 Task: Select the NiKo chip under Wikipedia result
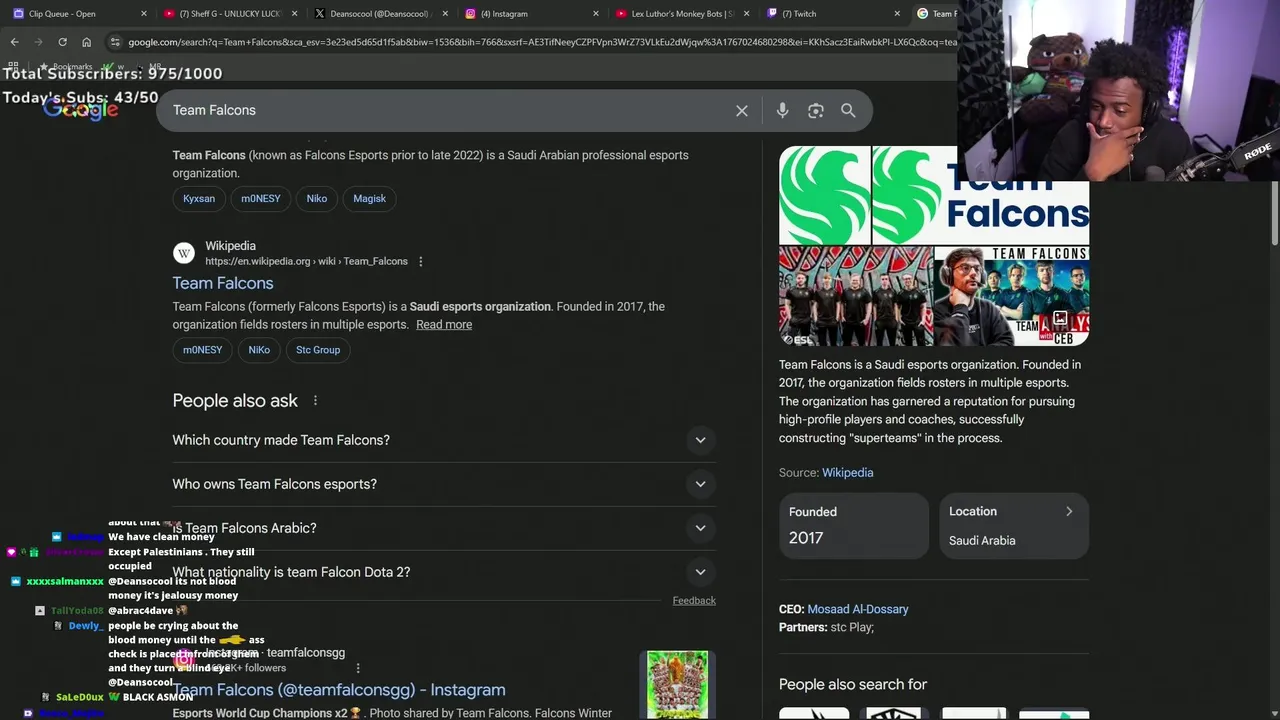[x=259, y=350]
